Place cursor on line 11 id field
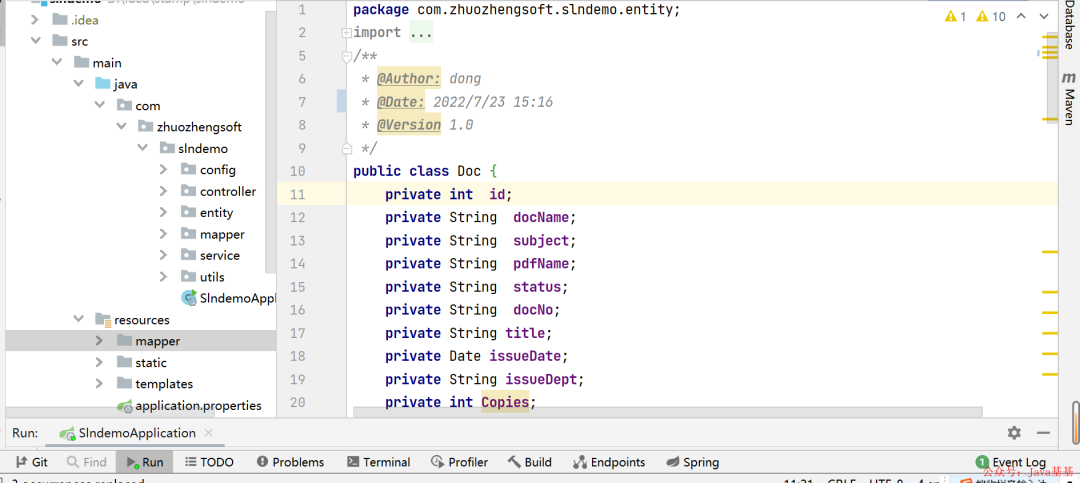This screenshot has width=1080, height=483. click(x=497, y=194)
